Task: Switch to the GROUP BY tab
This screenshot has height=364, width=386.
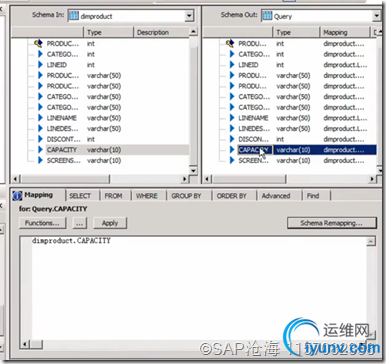Action: click(x=186, y=196)
